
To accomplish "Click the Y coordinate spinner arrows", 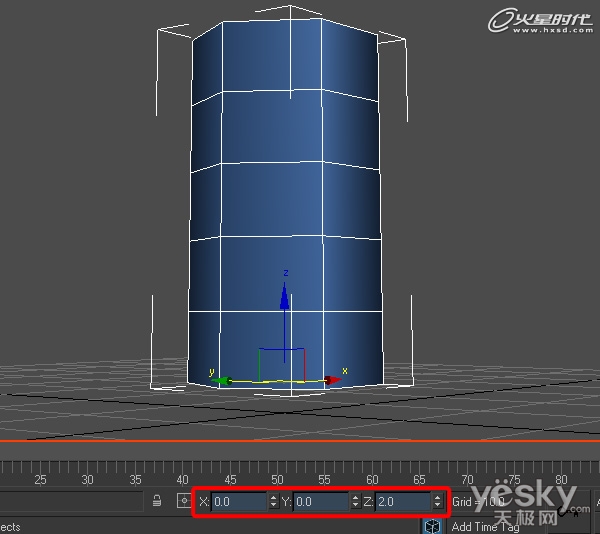I will (x=355, y=501).
